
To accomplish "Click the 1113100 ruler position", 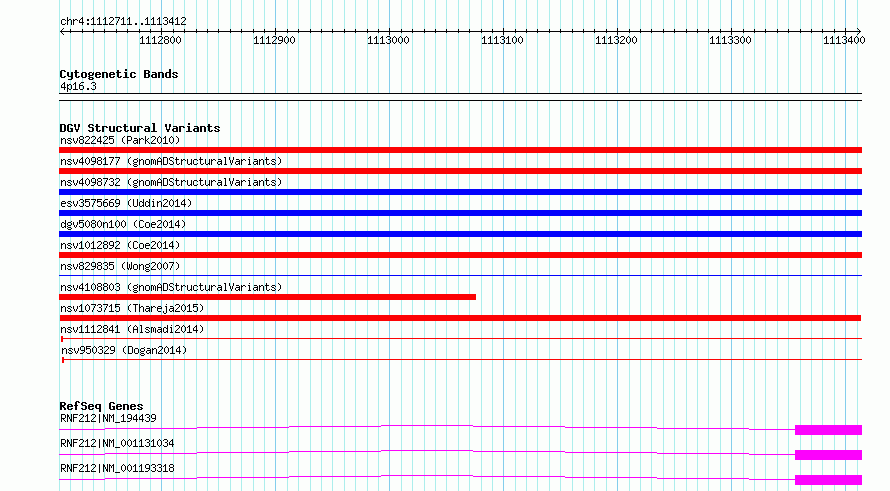I will [502, 40].
